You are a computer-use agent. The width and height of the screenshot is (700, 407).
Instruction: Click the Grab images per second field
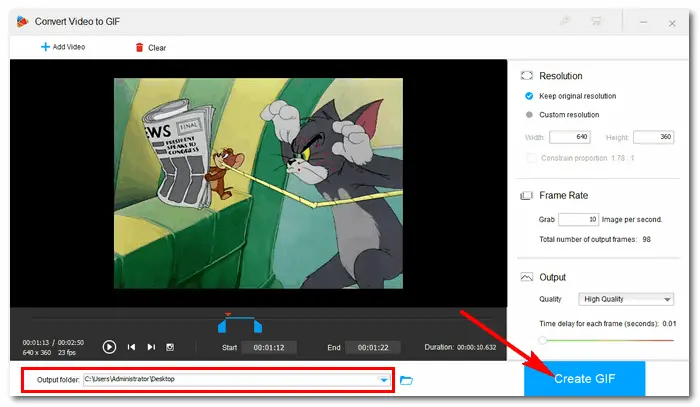click(579, 219)
